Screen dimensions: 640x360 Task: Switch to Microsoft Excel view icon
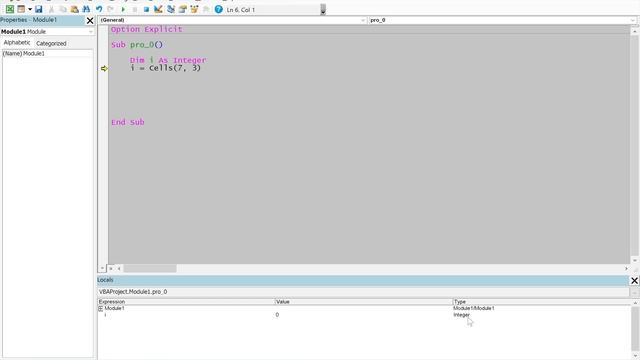(9, 9)
